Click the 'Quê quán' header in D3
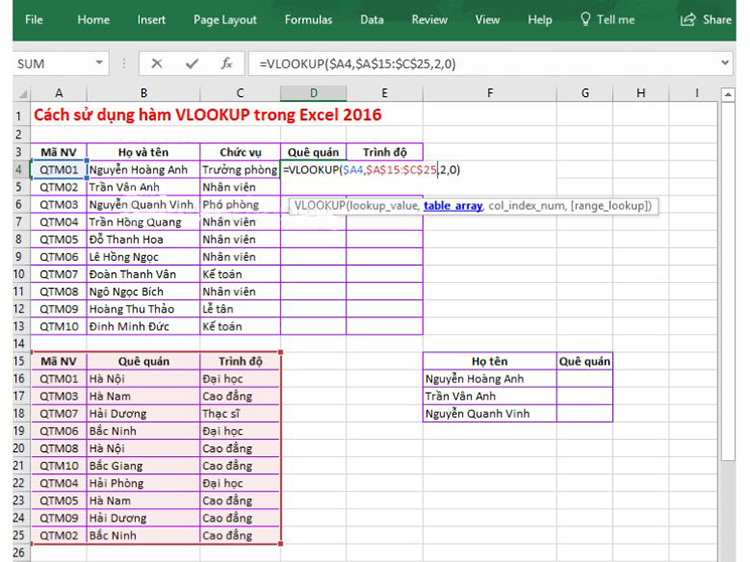Image resolution: width=750 pixels, height=562 pixels. click(313, 152)
